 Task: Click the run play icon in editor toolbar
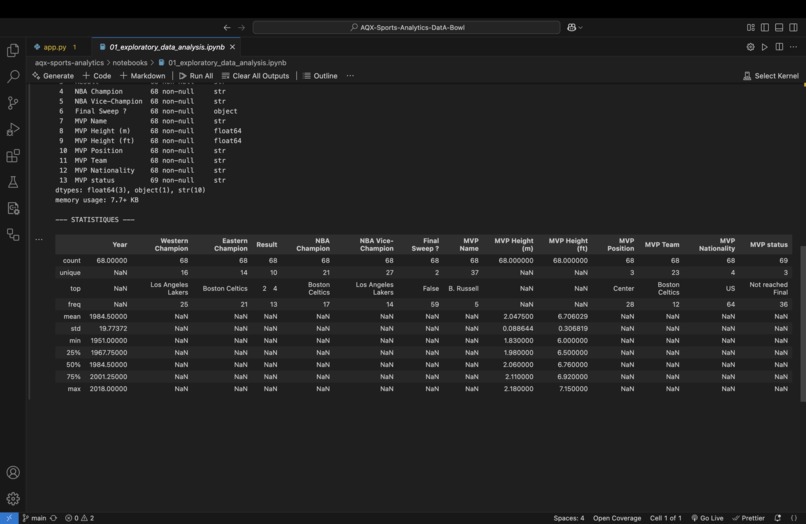765,47
